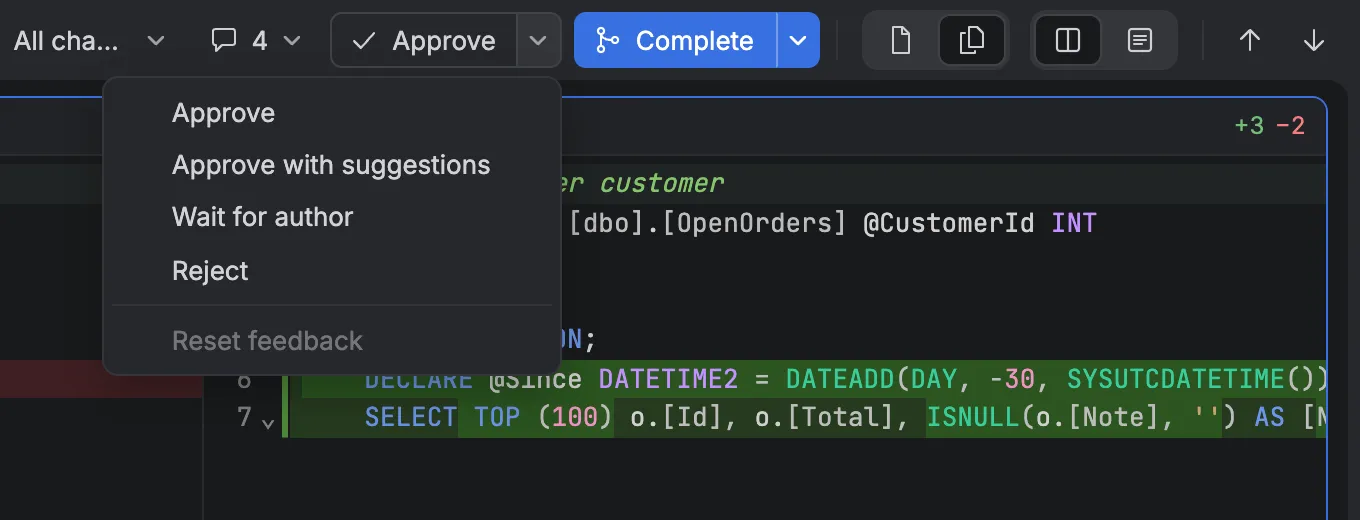Expand the comments count chevron
The height and width of the screenshot is (520, 1360).
[291, 41]
